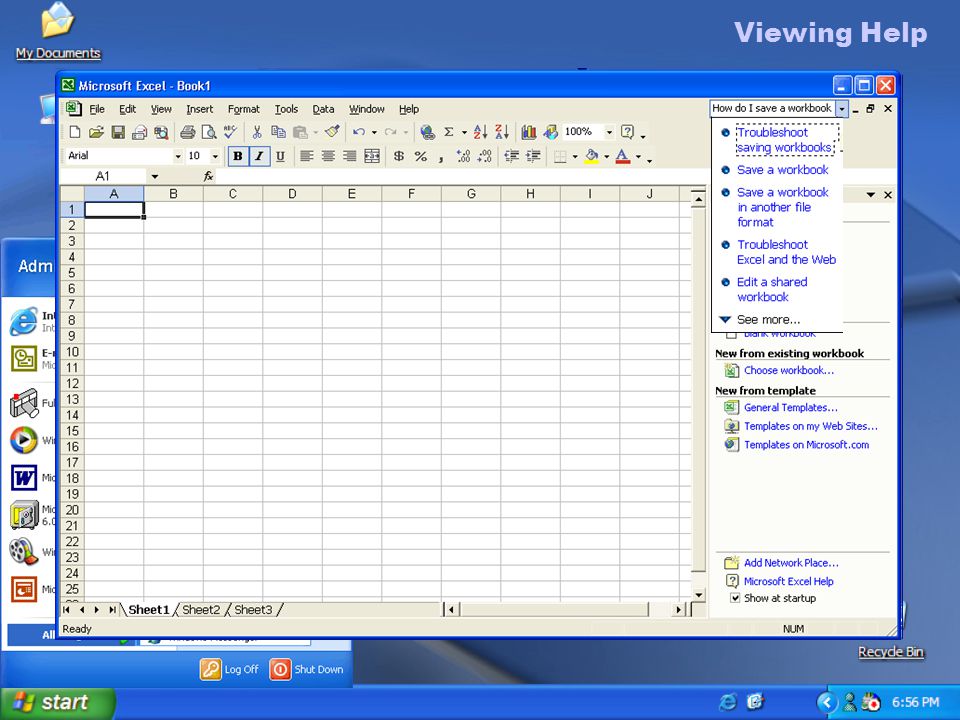Toggle Bold formatting
Screen dimensions: 960x720
[238, 156]
